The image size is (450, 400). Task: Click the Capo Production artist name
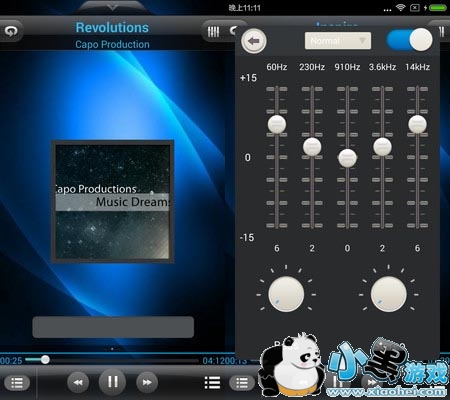(112, 44)
